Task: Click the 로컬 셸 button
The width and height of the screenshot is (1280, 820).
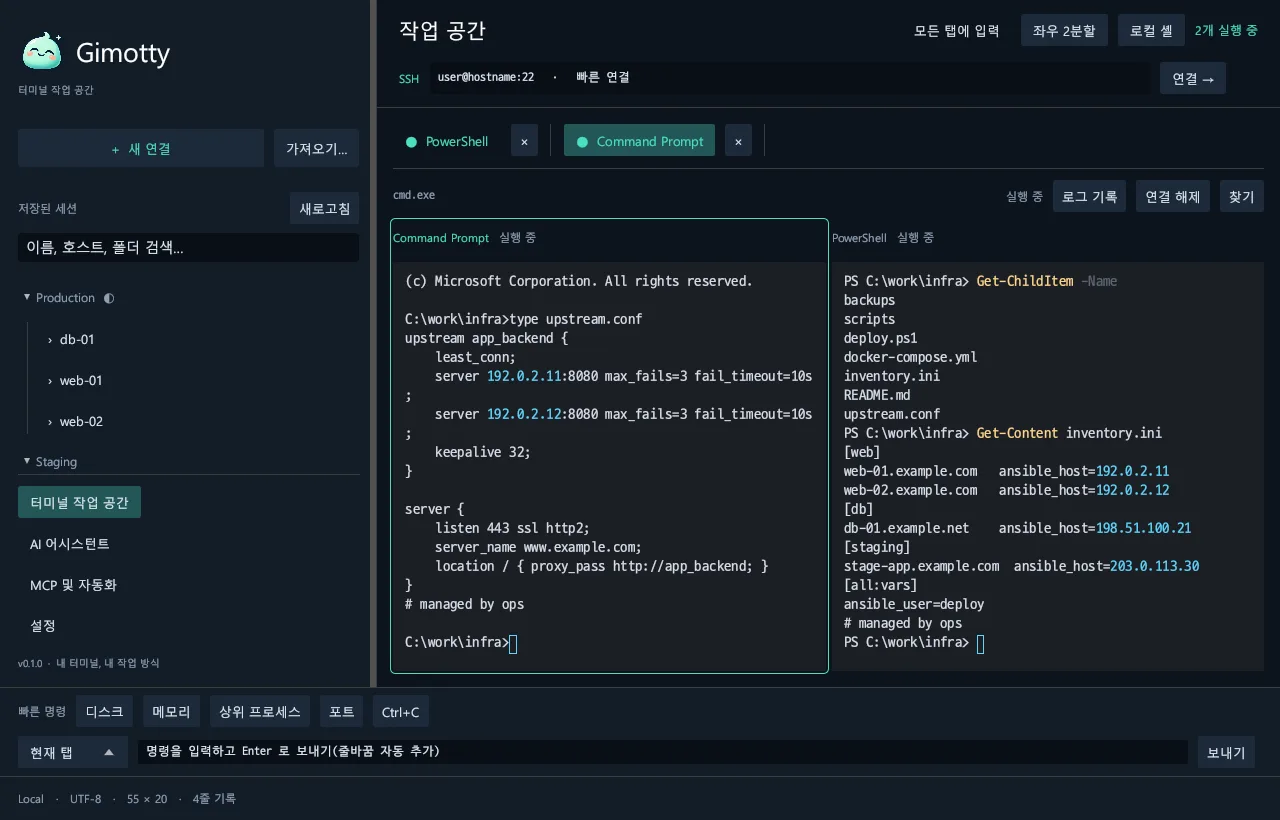Action: [x=1151, y=30]
